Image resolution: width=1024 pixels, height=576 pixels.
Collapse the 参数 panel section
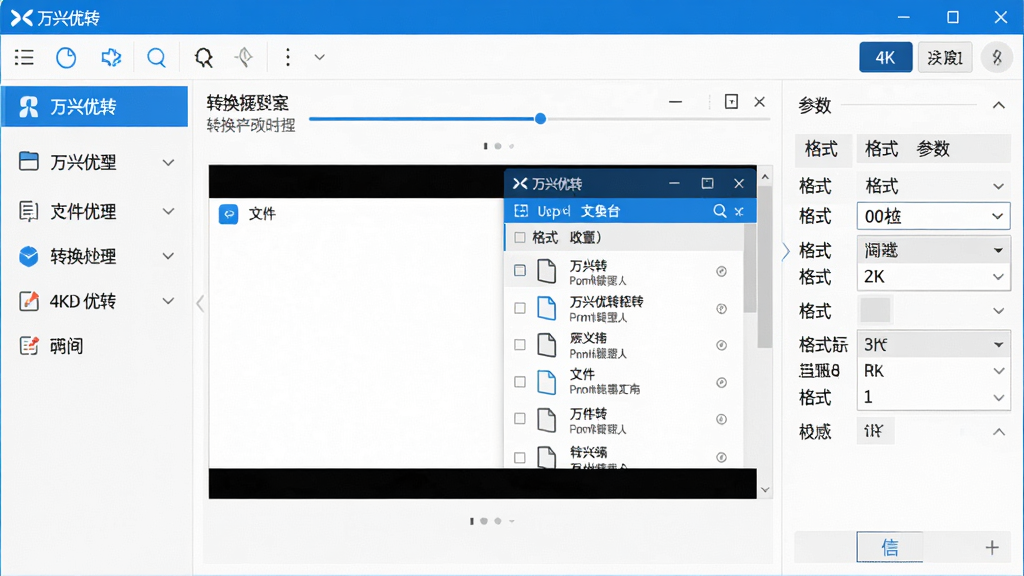click(x=999, y=105)
